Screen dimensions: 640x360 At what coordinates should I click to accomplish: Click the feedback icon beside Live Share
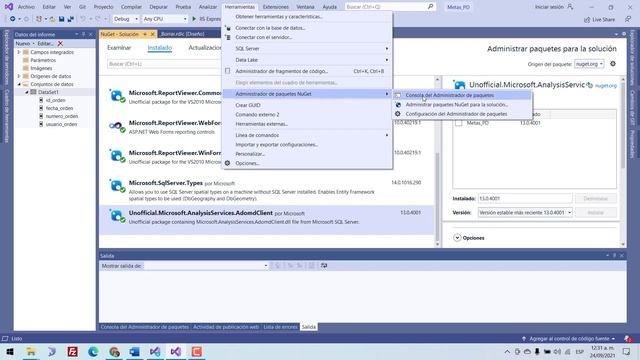pos(628,19)
